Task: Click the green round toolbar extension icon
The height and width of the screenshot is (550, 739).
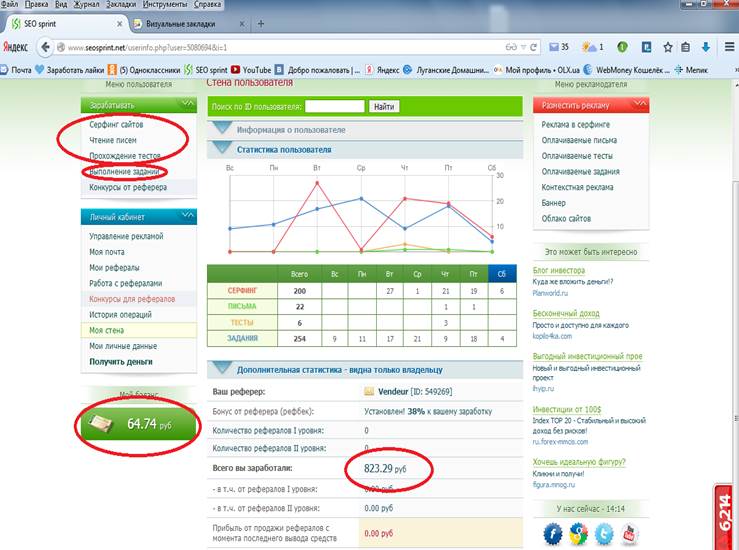Action: [x=622, y=47]
